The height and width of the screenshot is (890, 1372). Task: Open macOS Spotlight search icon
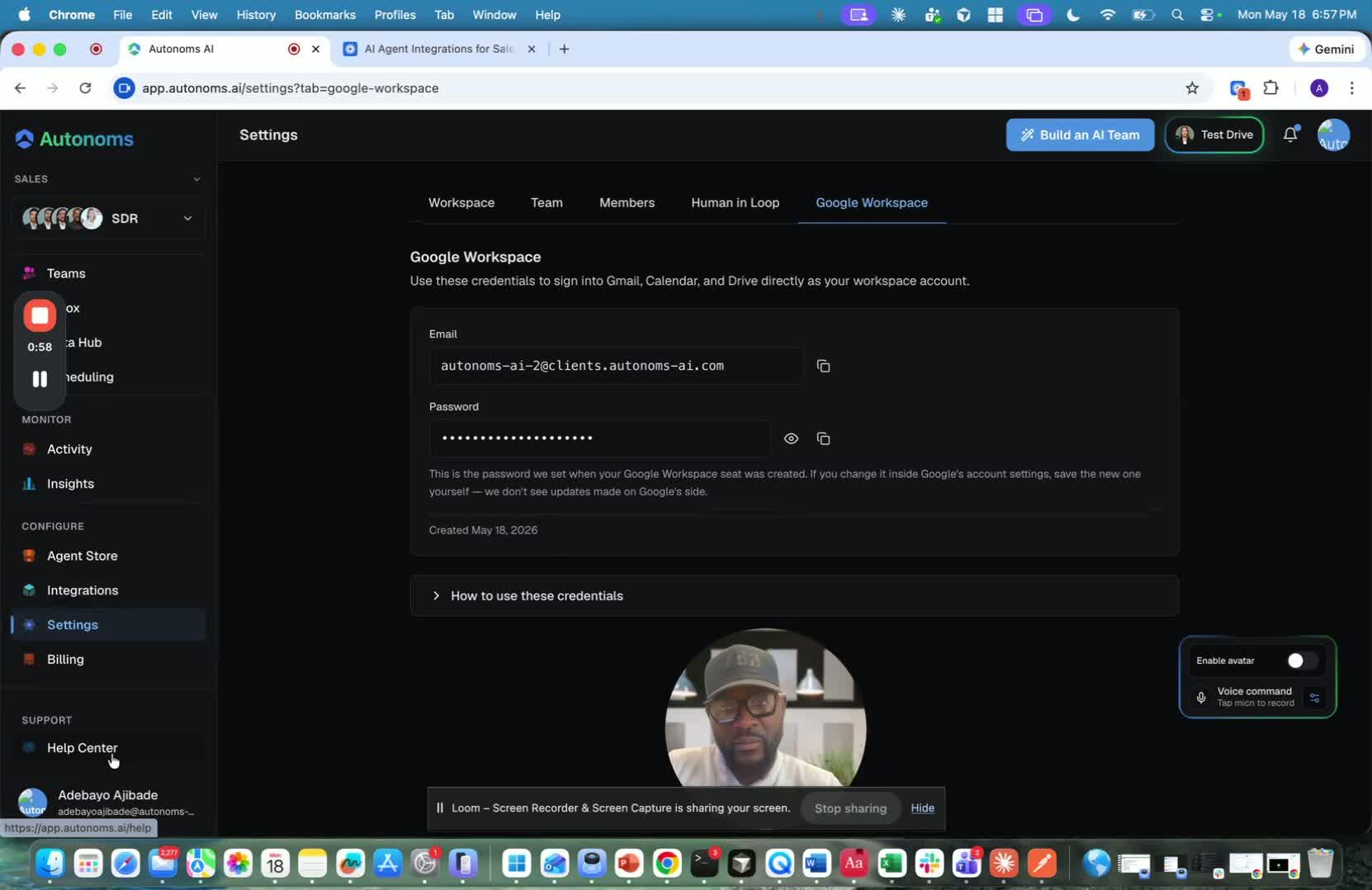click(x=1177, y=15)
